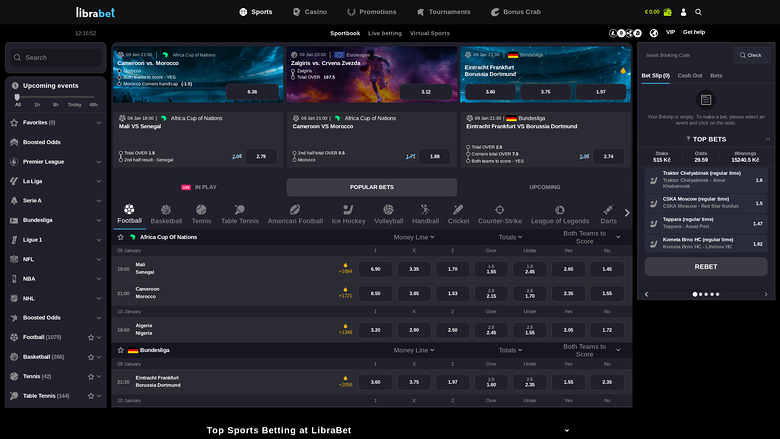The height and width of the screenshot is (439, 780).
Task: Click the LibraBet logo
Action: point(95,12)
